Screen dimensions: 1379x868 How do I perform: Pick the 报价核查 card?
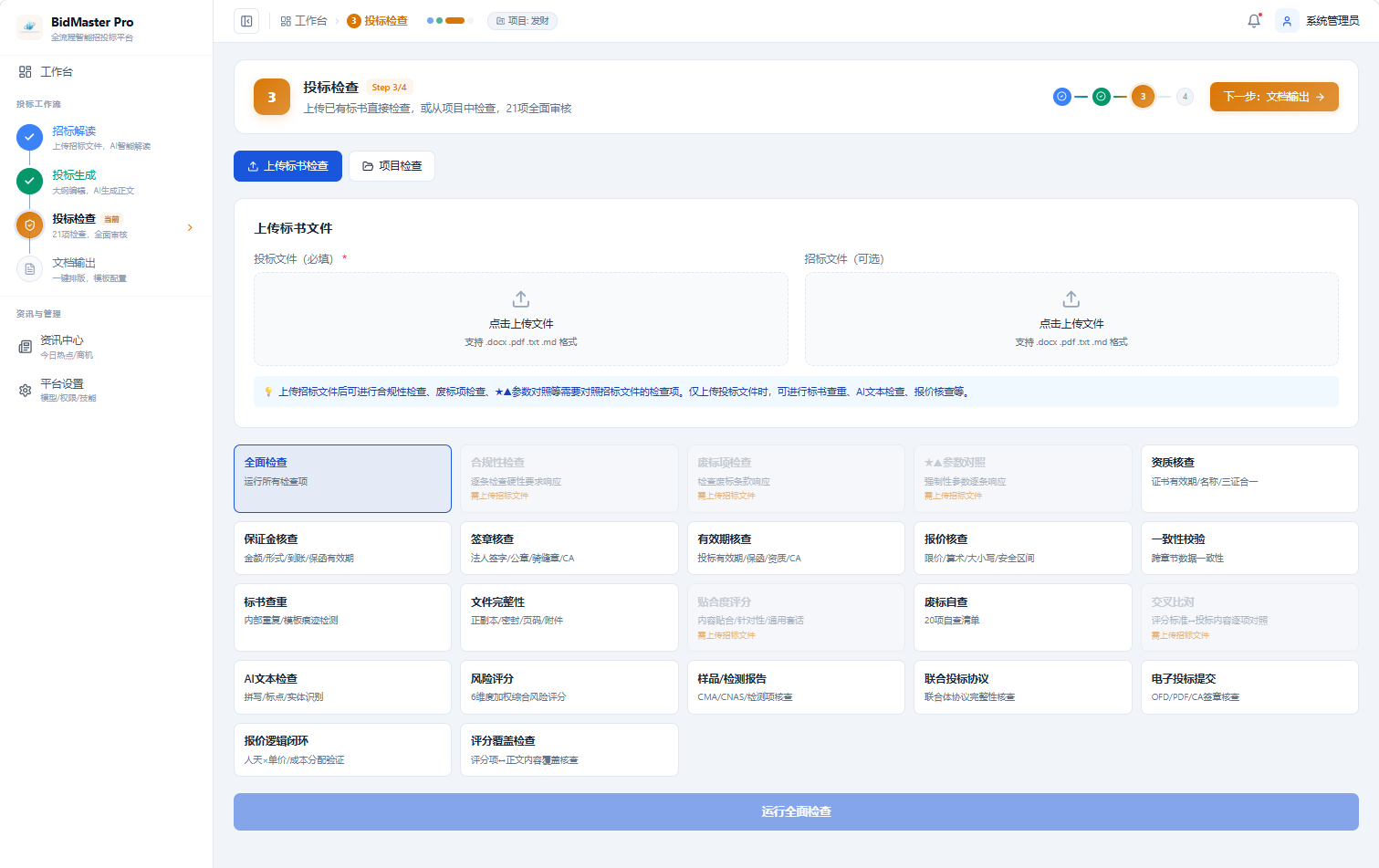1022,548
